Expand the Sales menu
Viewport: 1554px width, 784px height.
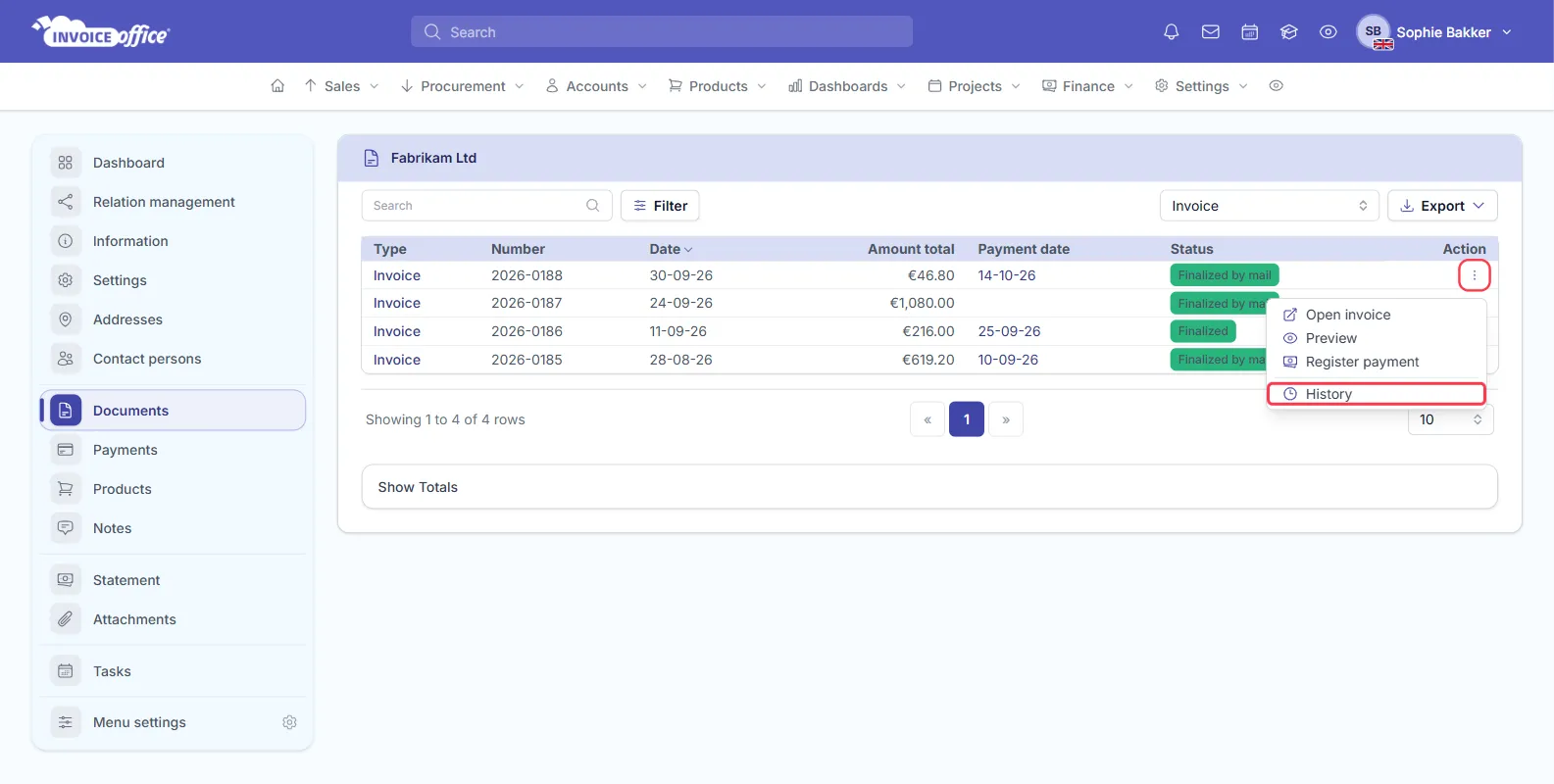[x=341, y=86]
